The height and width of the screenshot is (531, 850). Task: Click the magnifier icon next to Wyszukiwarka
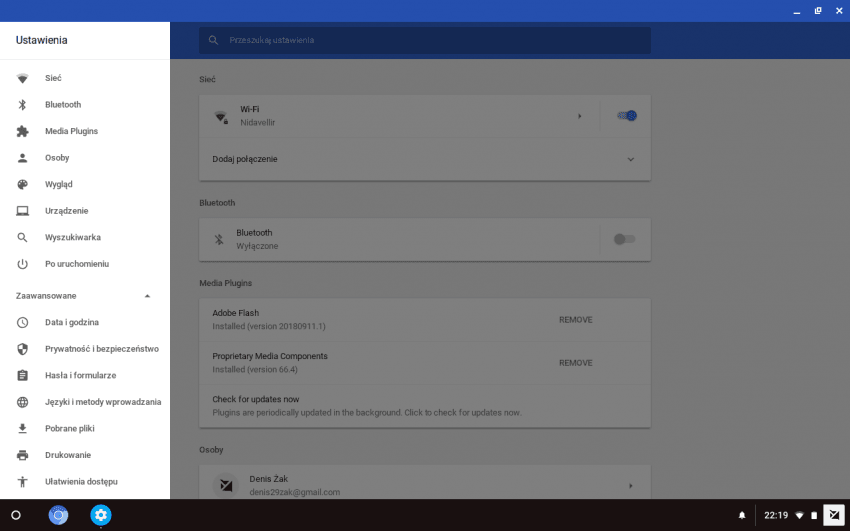click(22, 237)
